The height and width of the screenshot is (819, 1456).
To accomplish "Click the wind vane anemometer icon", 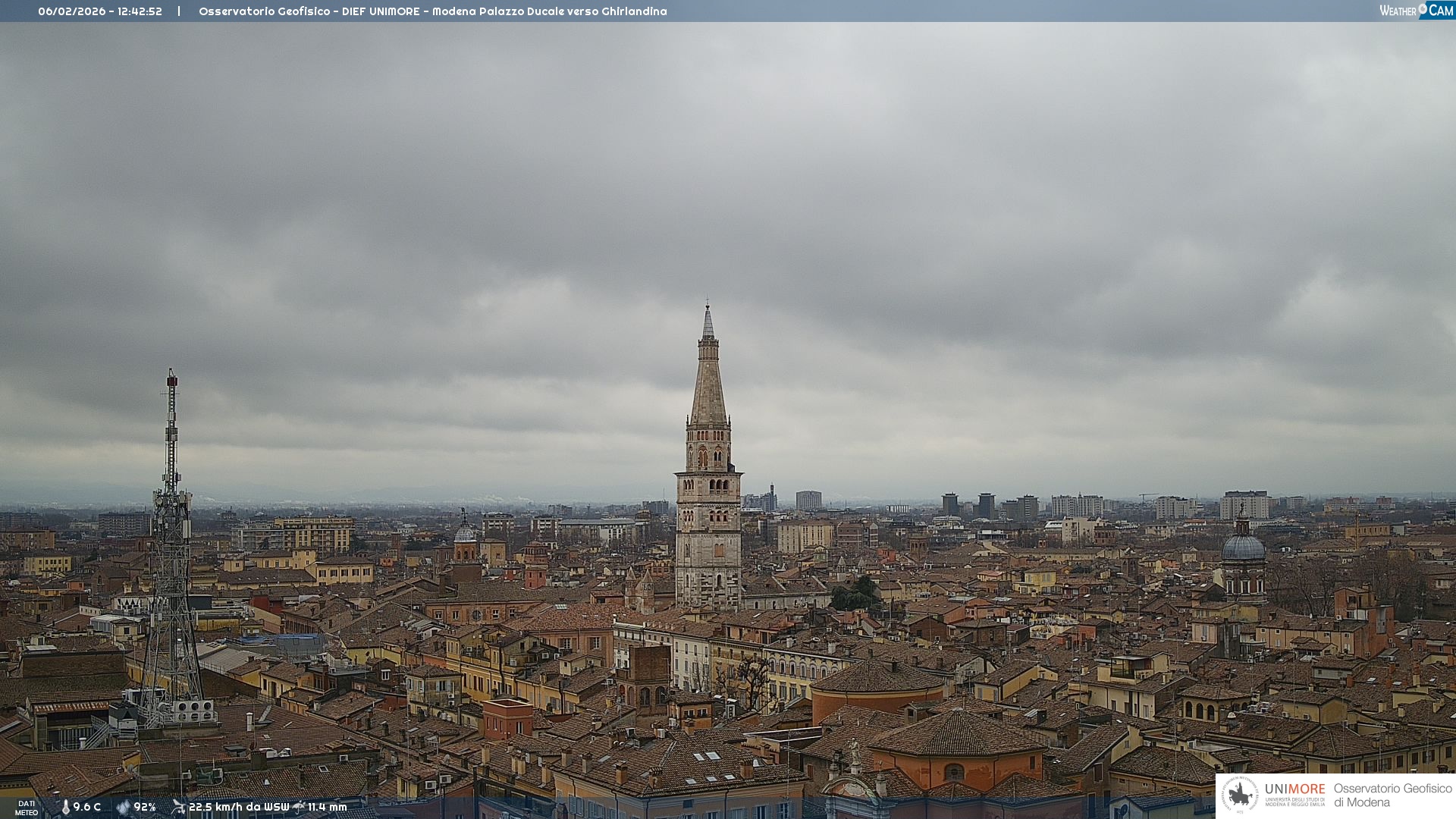I will [x=178, y=807].
